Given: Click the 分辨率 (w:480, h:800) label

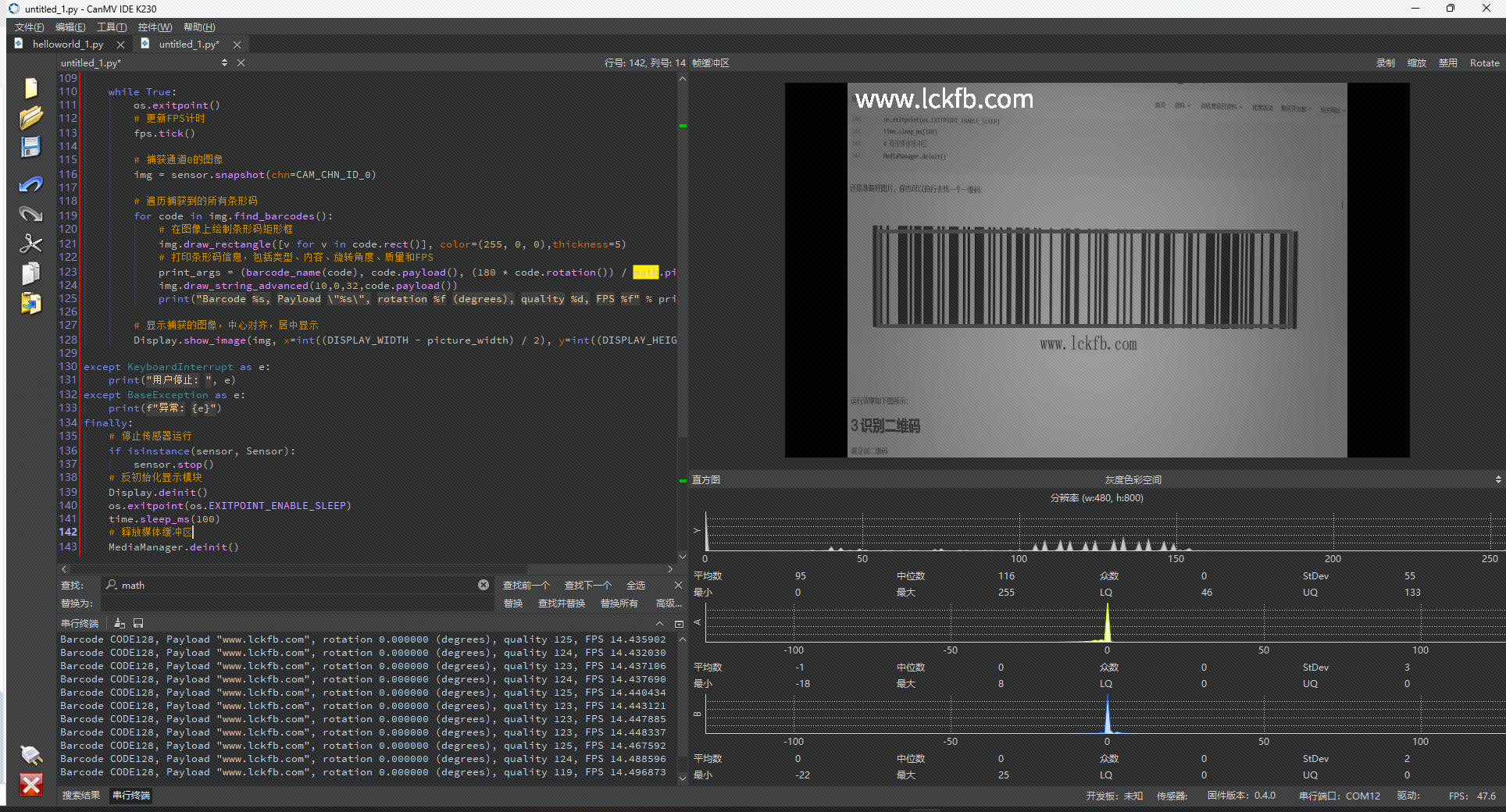Looking at the screenshot, I should pyautogui.click(x=1097, y=497).
